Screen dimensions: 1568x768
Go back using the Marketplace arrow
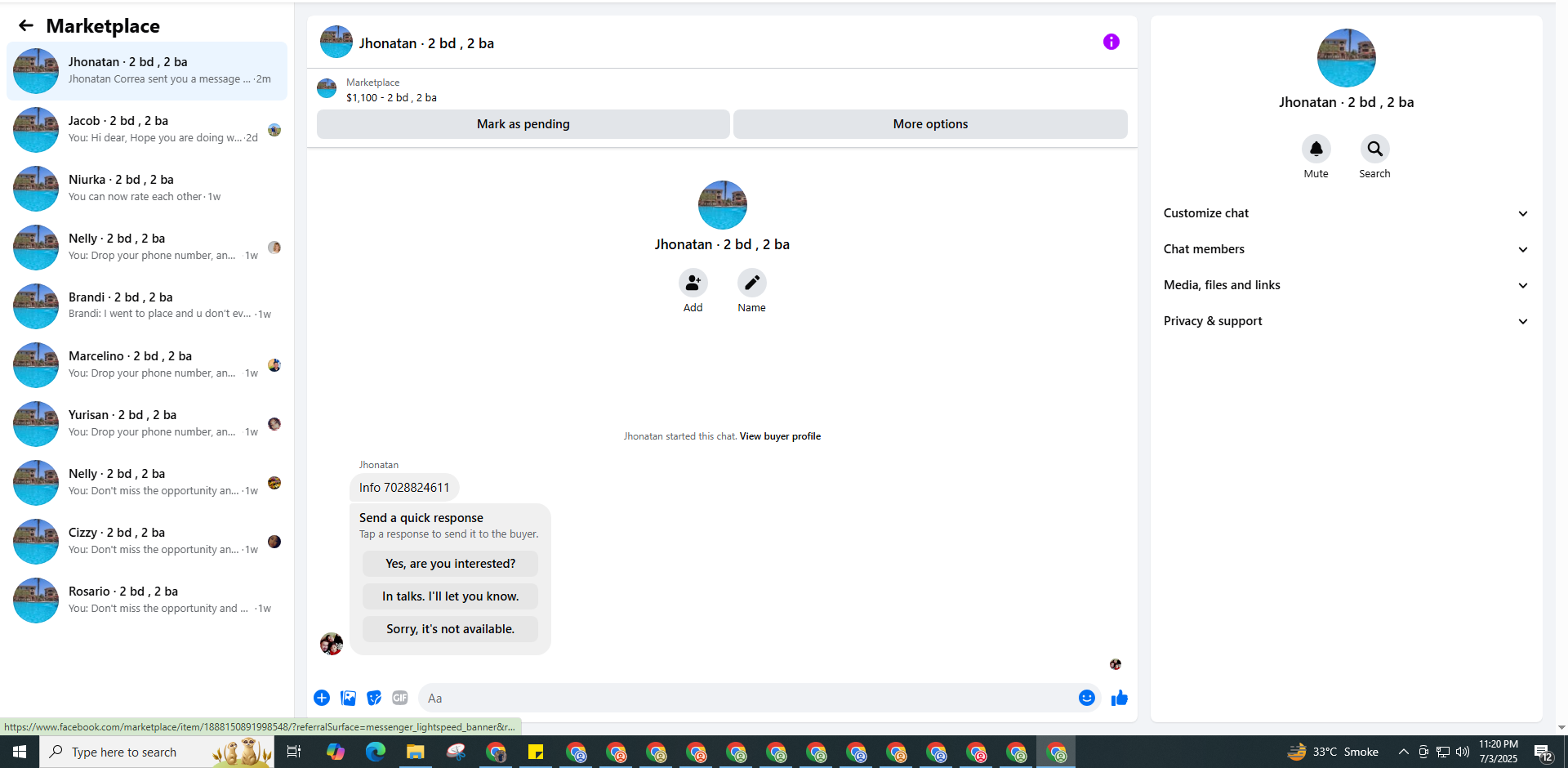[x=26, y=26]
